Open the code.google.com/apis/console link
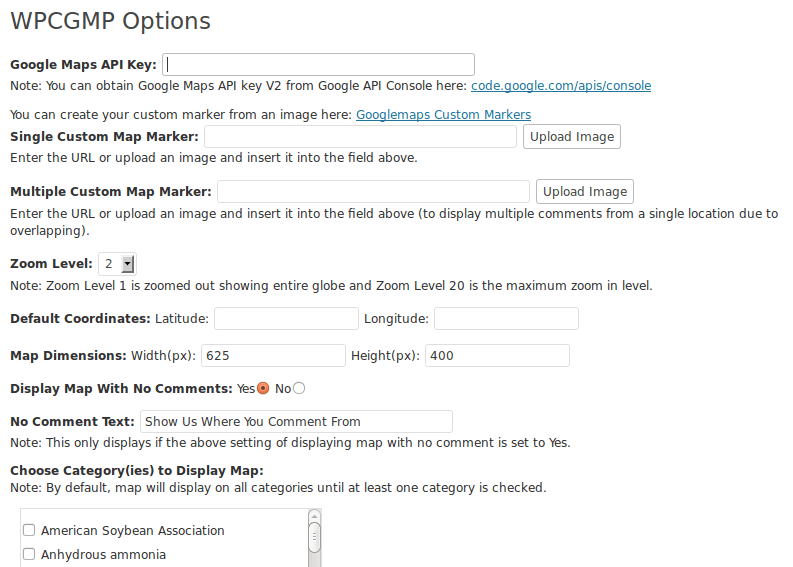Image resolution: width=793 pixels, height=567 pixels. pyautogui.click(x=561, y=85)
